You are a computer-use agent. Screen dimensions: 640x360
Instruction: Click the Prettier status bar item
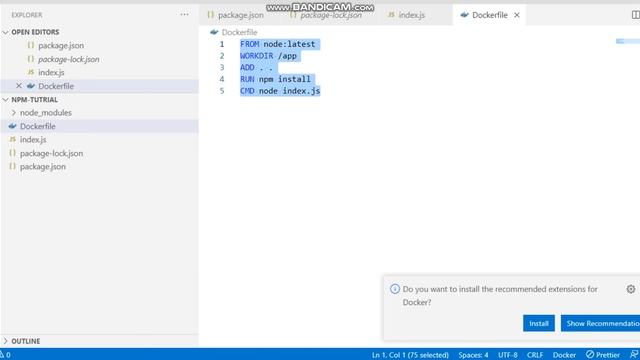point(603,355)
